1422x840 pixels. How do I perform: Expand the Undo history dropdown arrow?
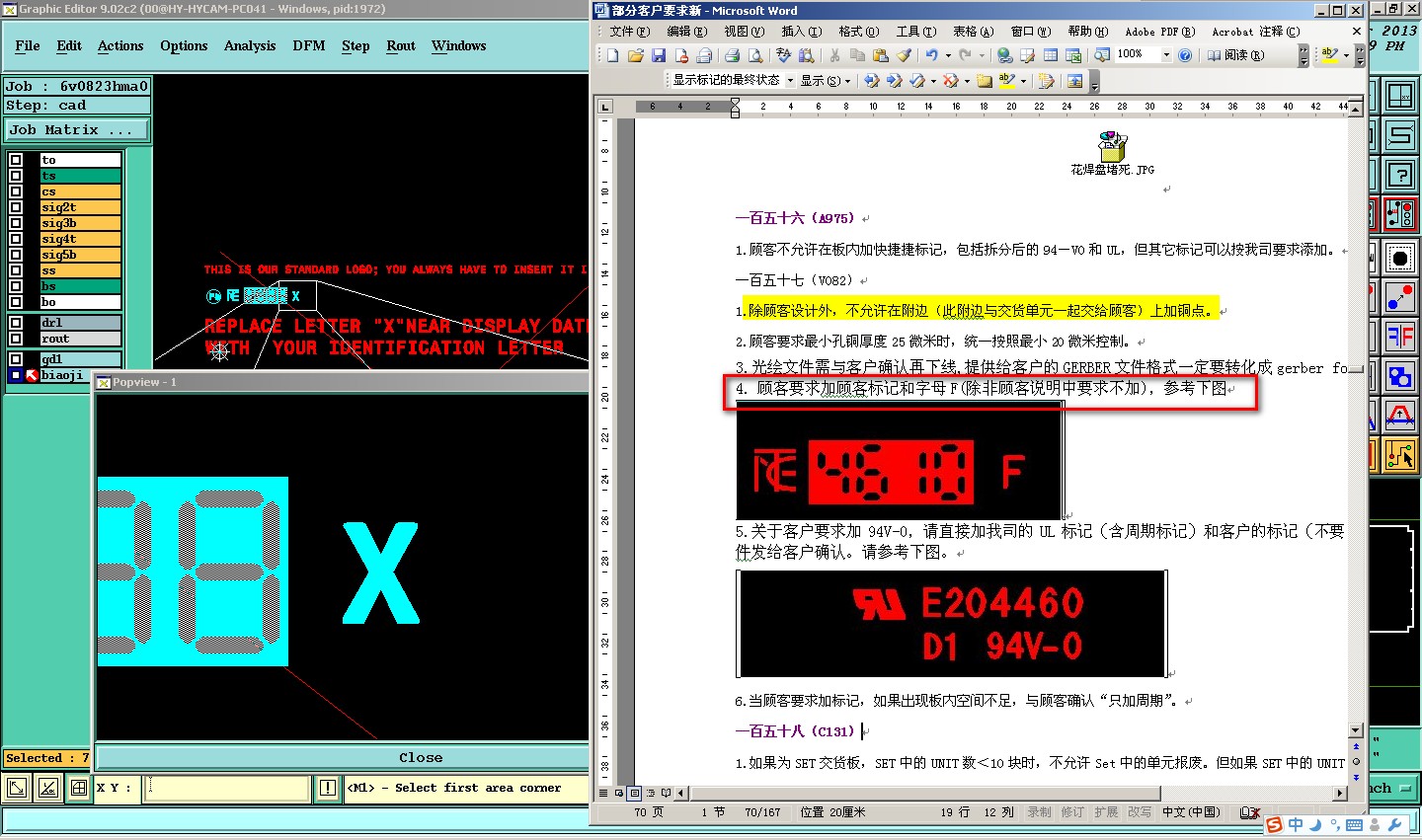pos(948,55)
